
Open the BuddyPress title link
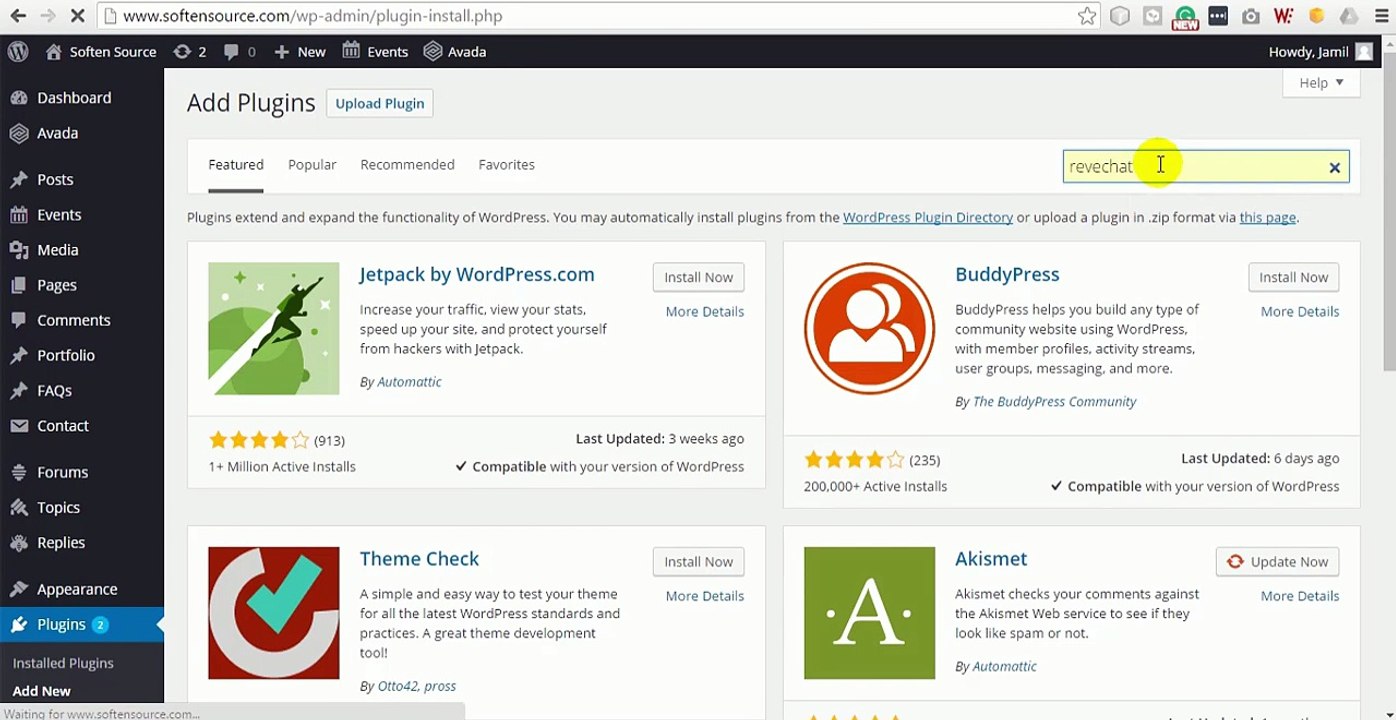point(1007,275)
